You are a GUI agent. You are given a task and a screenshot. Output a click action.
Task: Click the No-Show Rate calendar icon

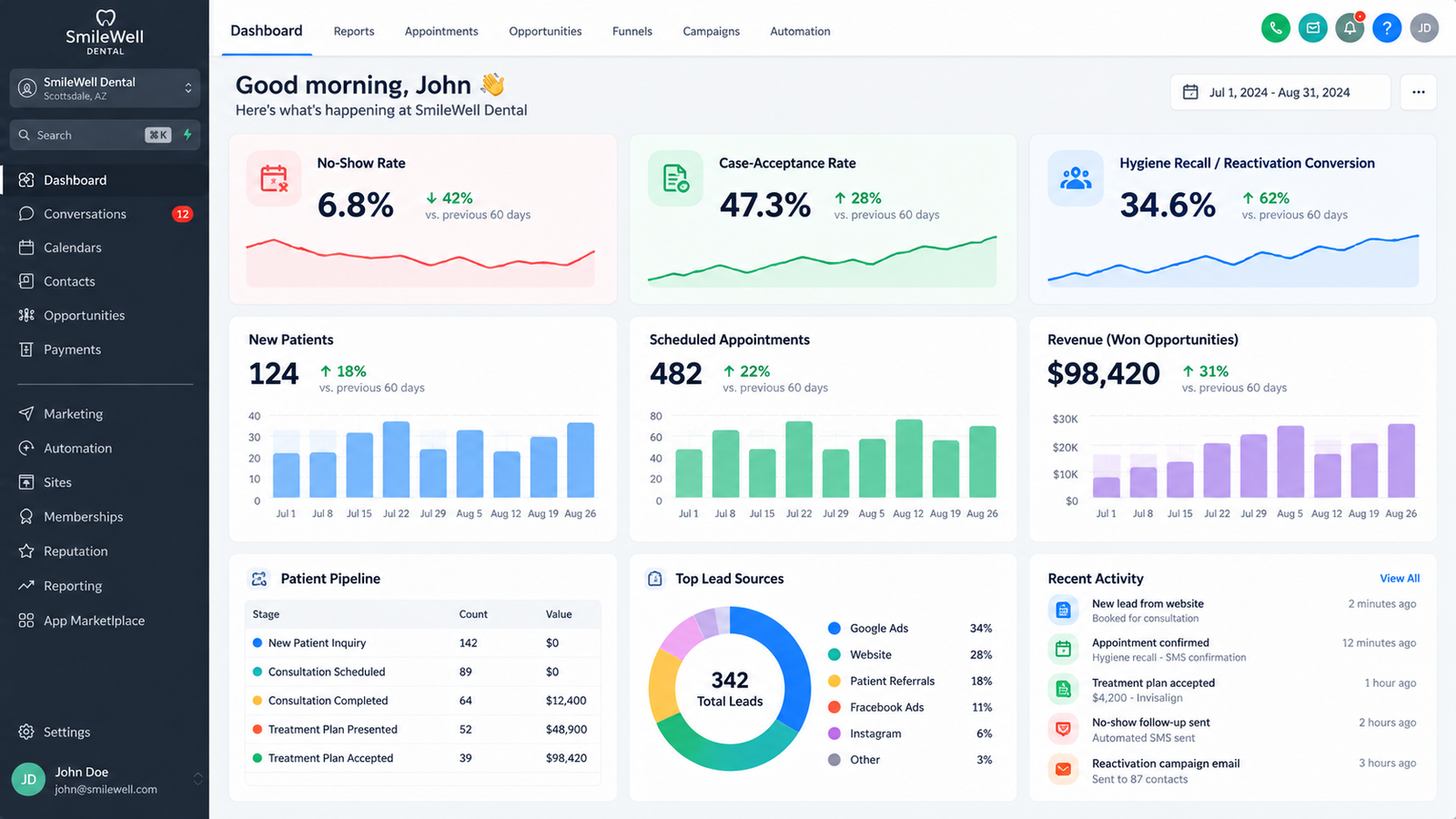[274, 178]
